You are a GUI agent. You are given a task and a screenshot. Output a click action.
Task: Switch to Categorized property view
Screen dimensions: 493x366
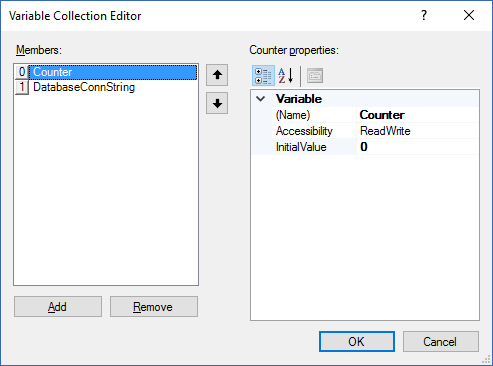(x=263, y=76)
